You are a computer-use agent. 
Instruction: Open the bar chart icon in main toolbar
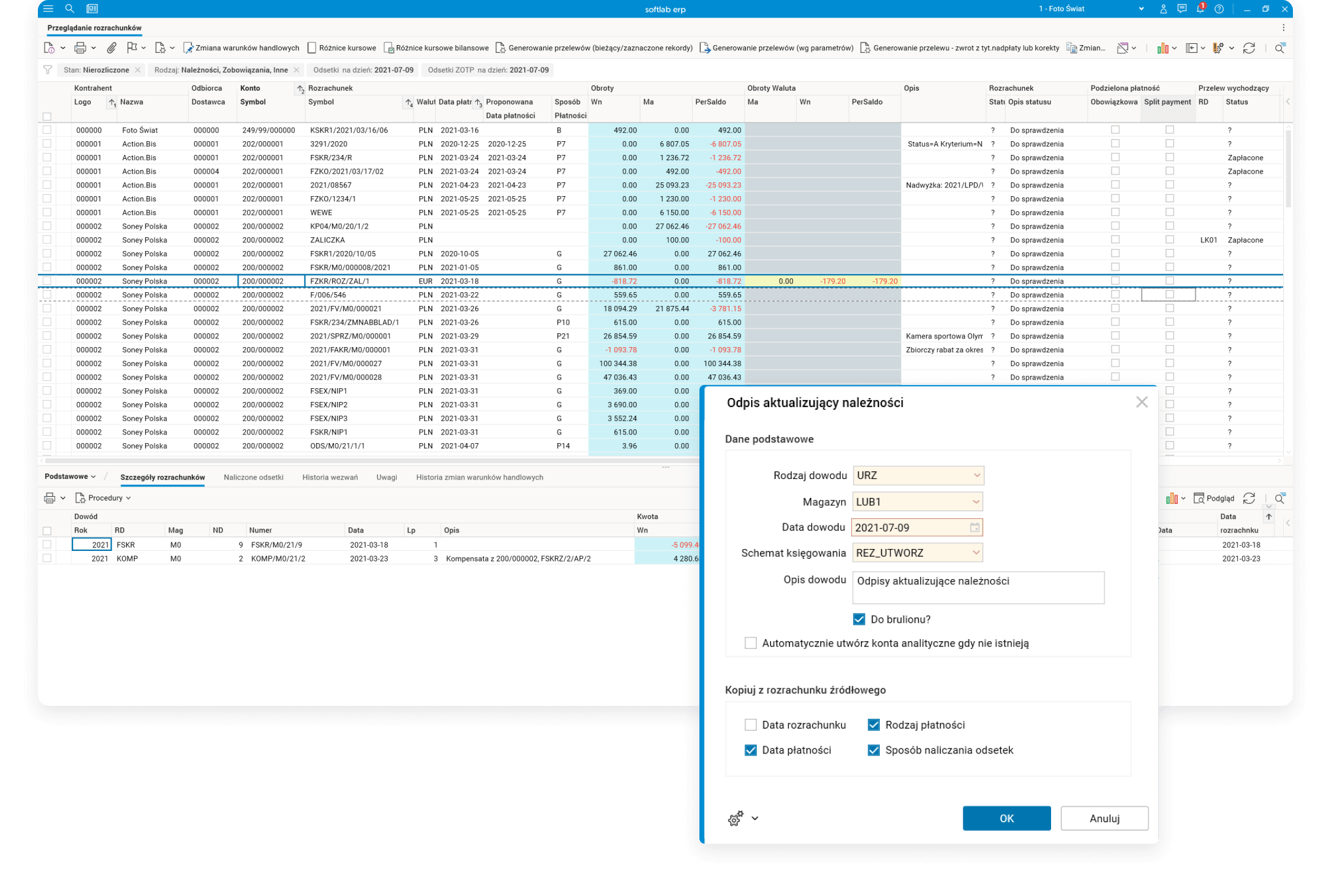1162,48
